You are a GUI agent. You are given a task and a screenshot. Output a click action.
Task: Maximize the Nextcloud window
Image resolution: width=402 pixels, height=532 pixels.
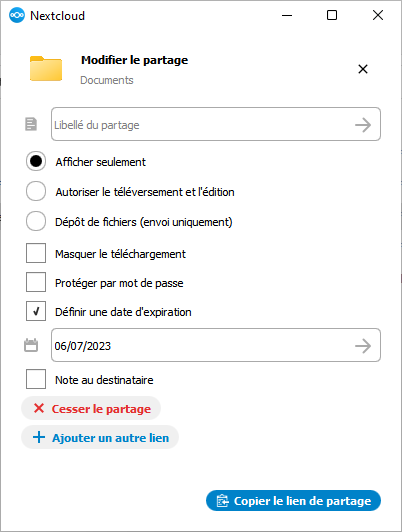[x=332, y=15]
